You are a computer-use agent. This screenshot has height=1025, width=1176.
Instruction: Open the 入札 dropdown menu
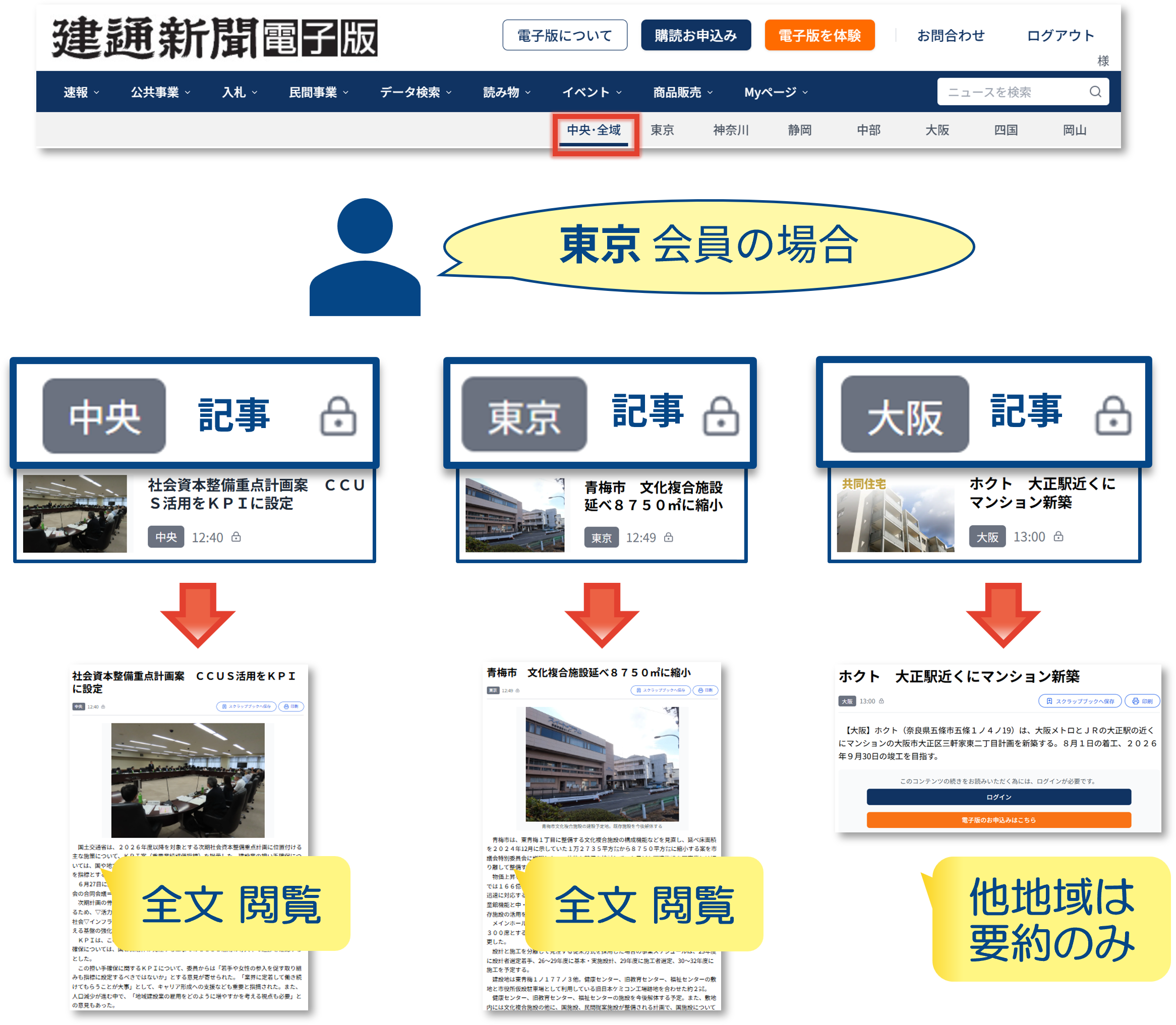click(x=239, y=92)
